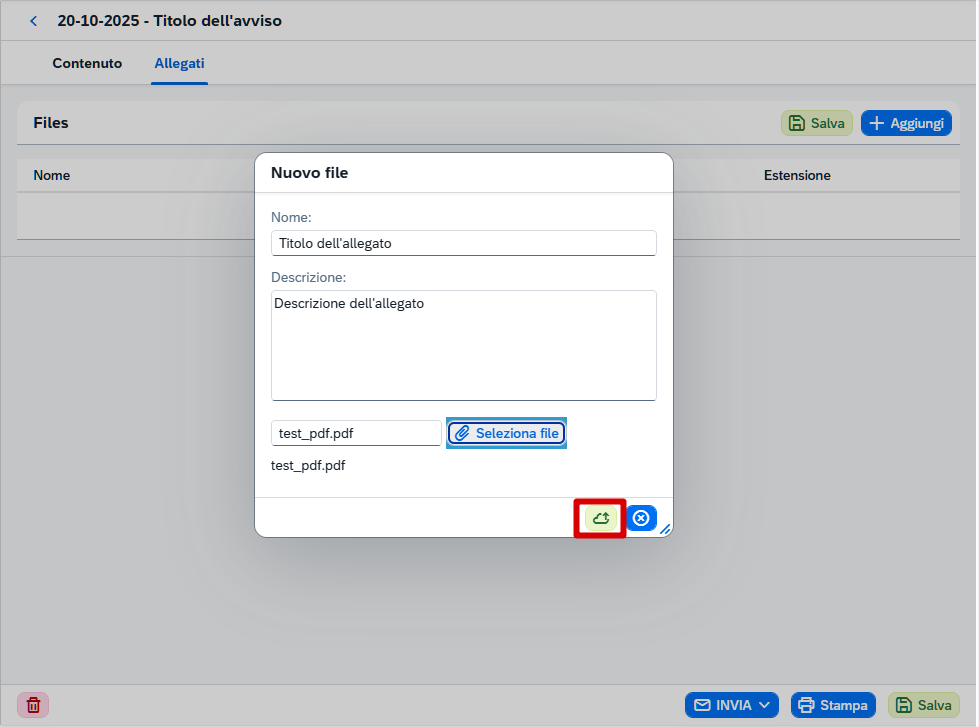
Task: Click Aggiungi with the plus icon
Action: point(905,123)
